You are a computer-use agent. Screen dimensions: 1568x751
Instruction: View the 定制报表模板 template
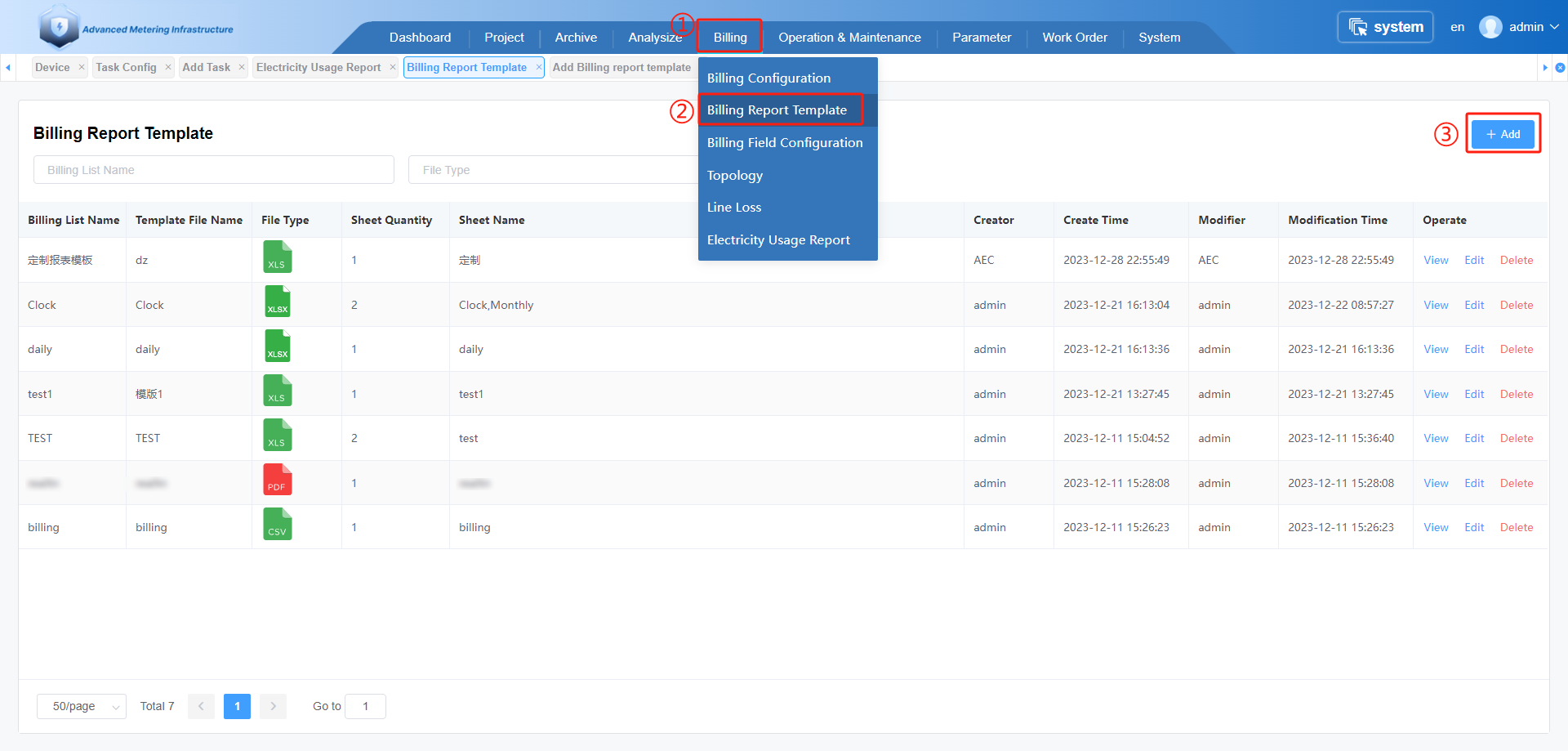[1436, 260]
